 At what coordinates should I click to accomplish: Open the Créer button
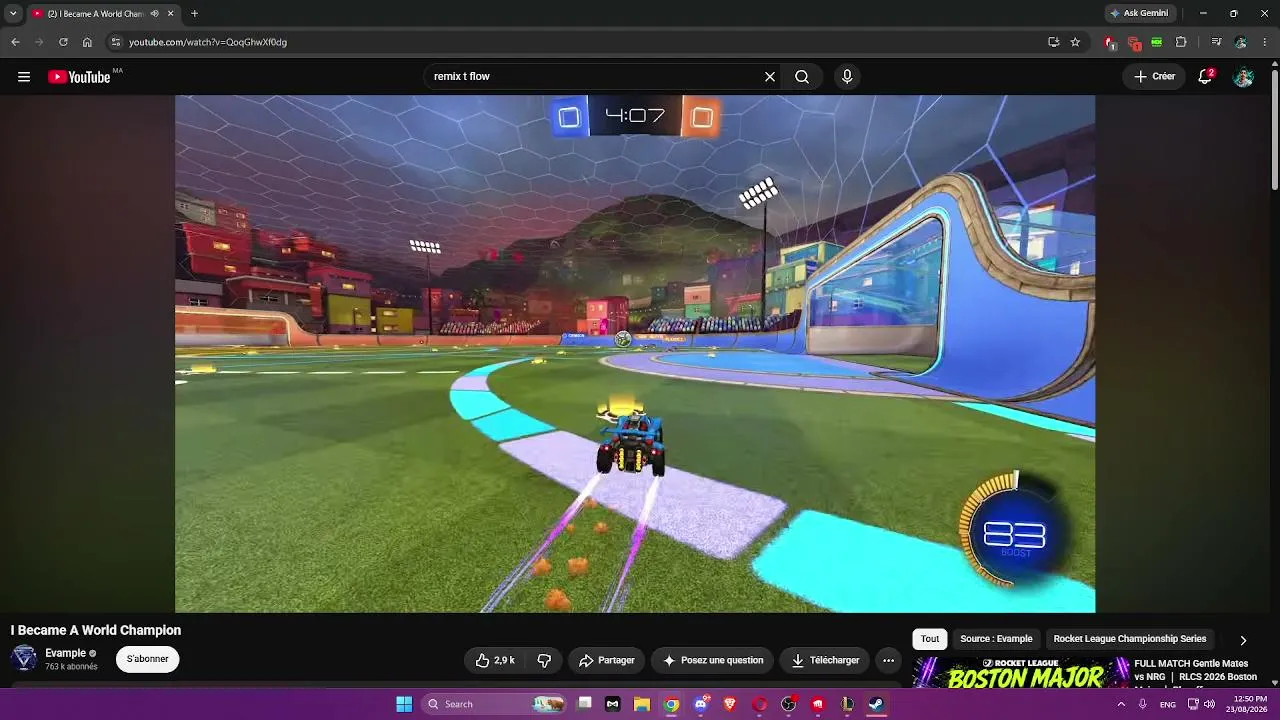point(1155,77)
